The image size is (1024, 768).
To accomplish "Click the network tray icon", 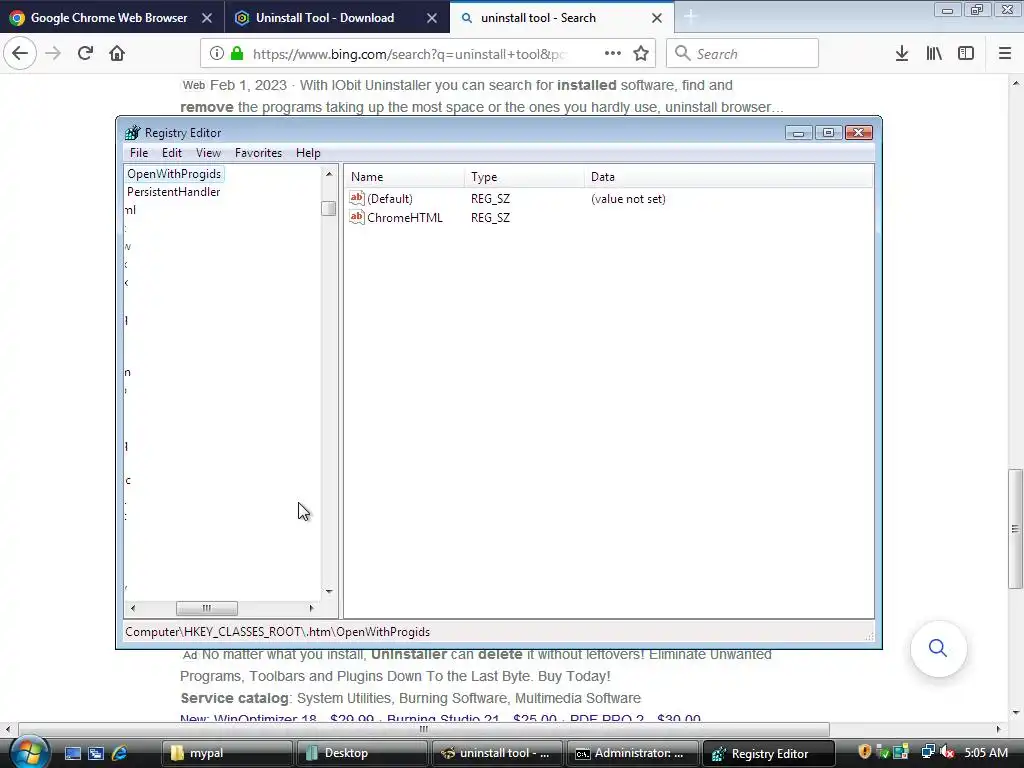I will click(x=927, y=752).
